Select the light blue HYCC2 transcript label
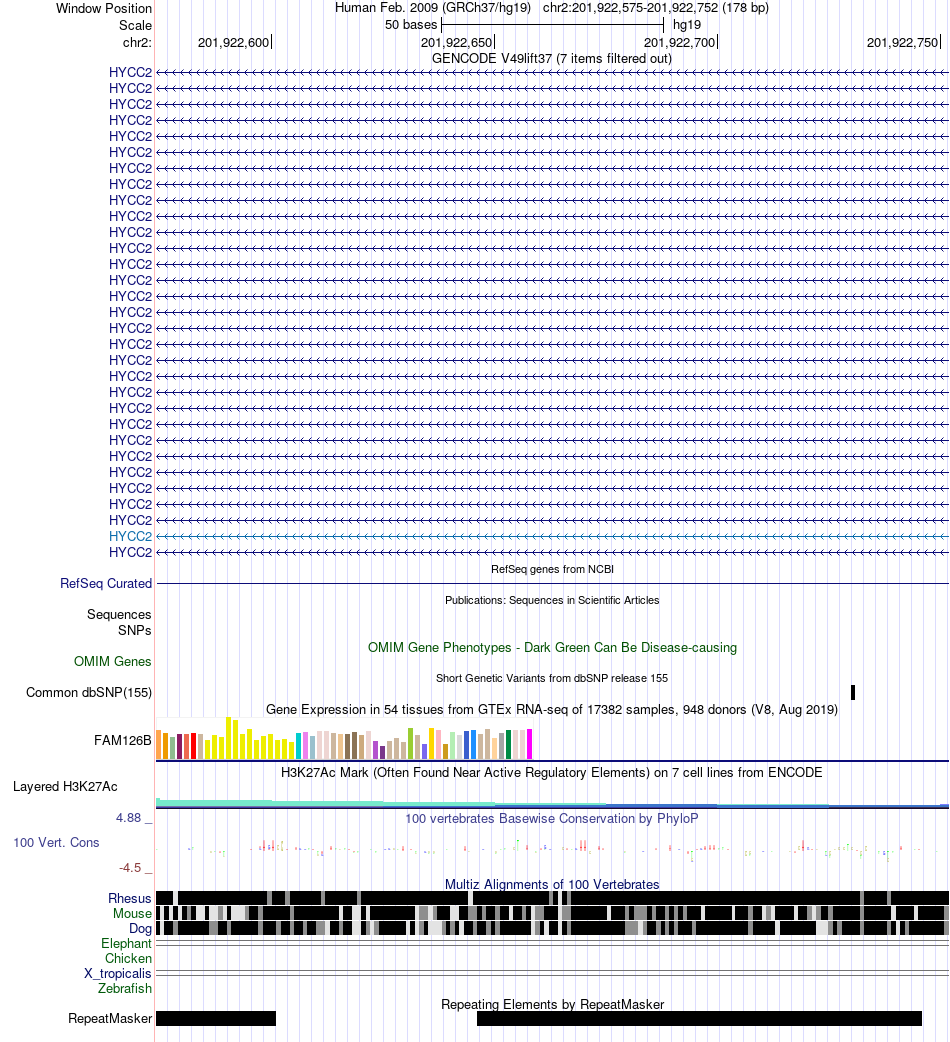 [130, 536]
